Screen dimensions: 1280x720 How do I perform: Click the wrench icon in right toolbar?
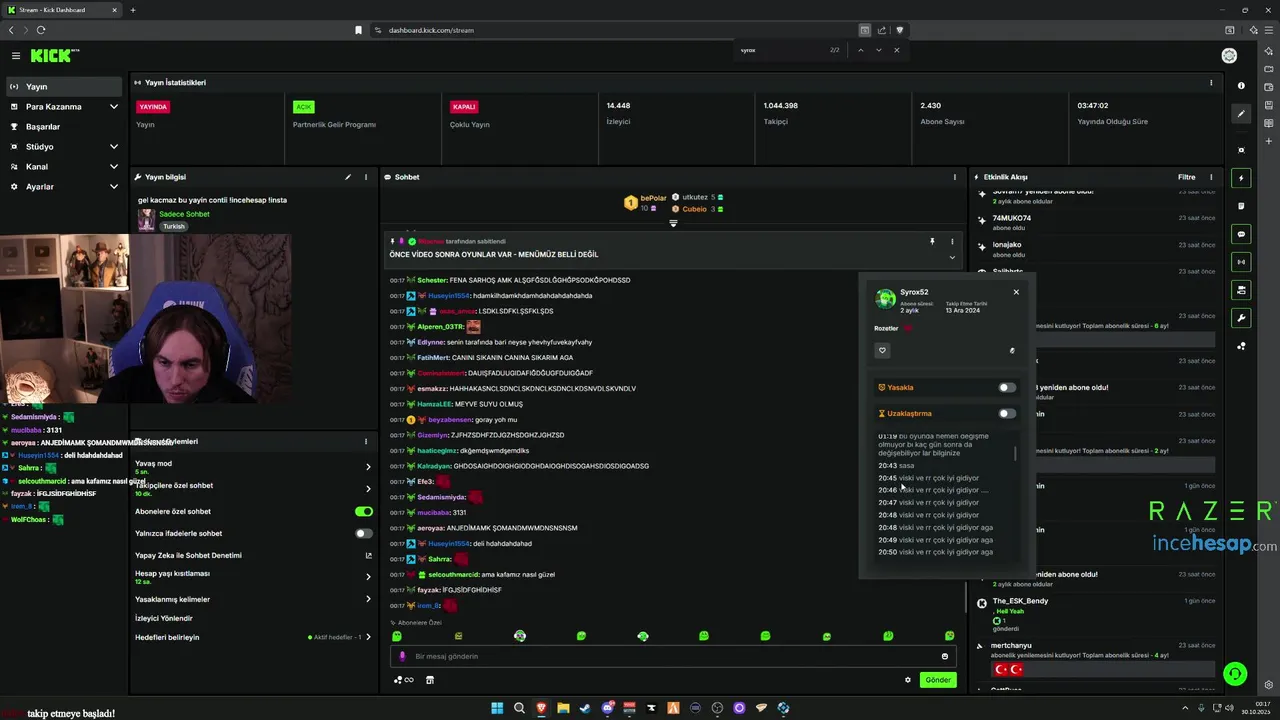[1241, 318]
